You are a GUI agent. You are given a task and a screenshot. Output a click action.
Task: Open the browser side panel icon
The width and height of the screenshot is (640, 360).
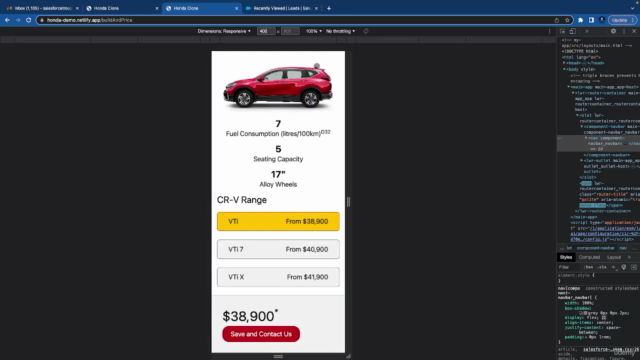click(x=591, y=20)
